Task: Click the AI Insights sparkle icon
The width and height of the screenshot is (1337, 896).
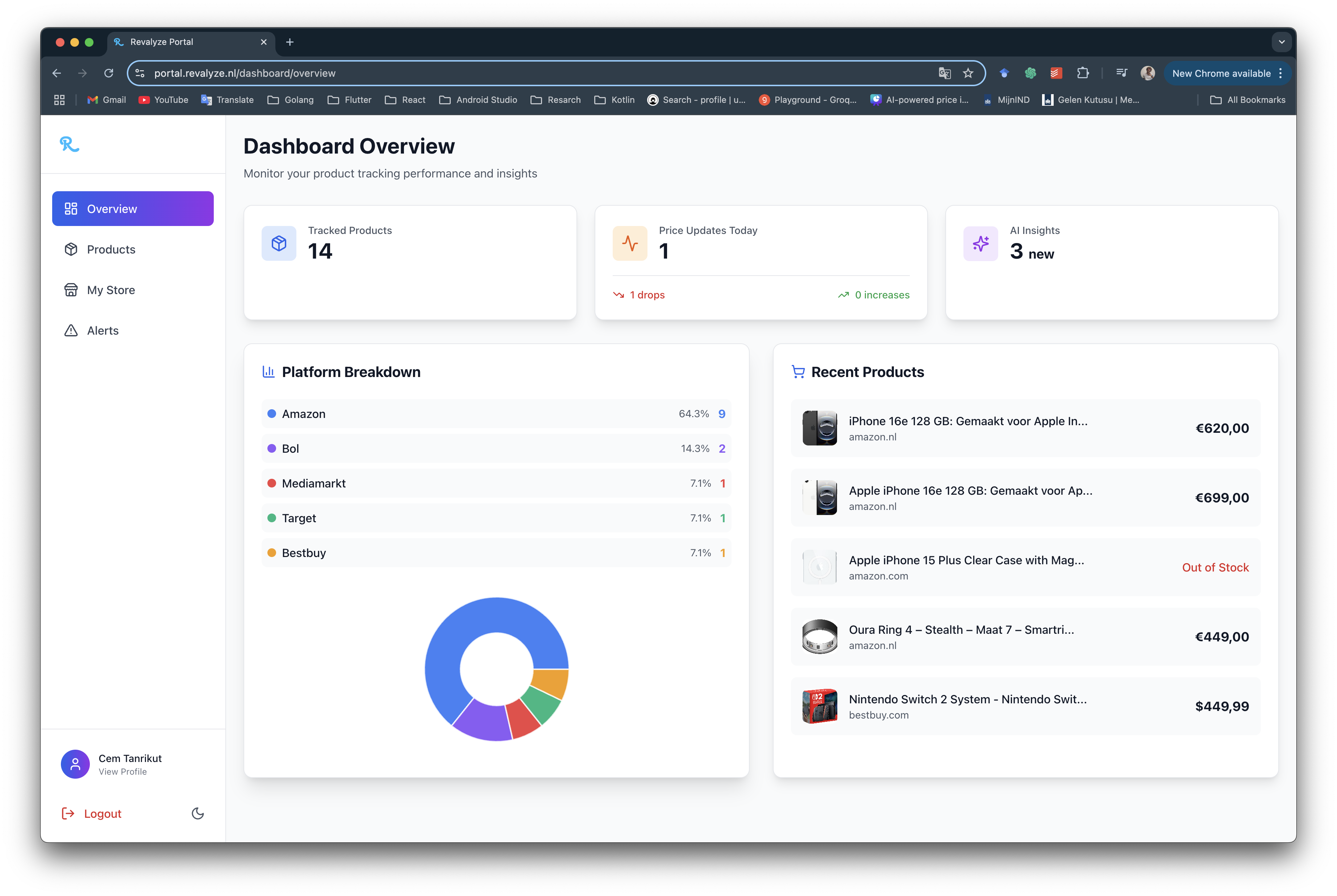Action: pos(981,243)
